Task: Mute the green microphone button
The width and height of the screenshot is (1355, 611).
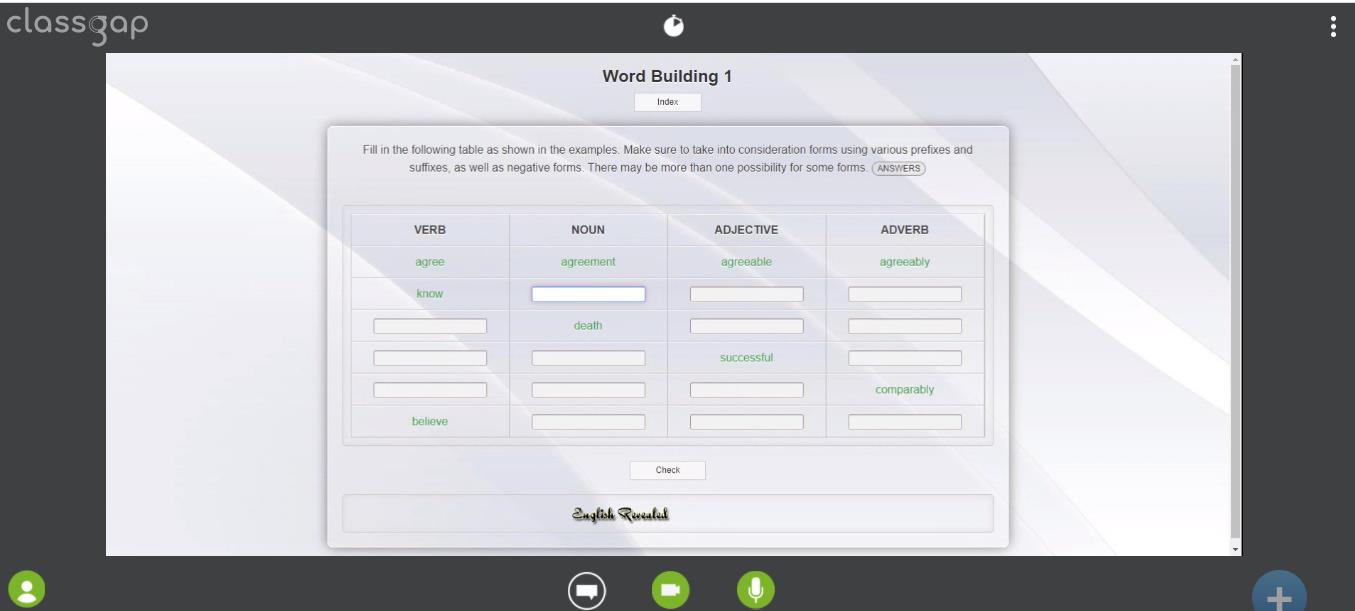Action: click(756, 590)
